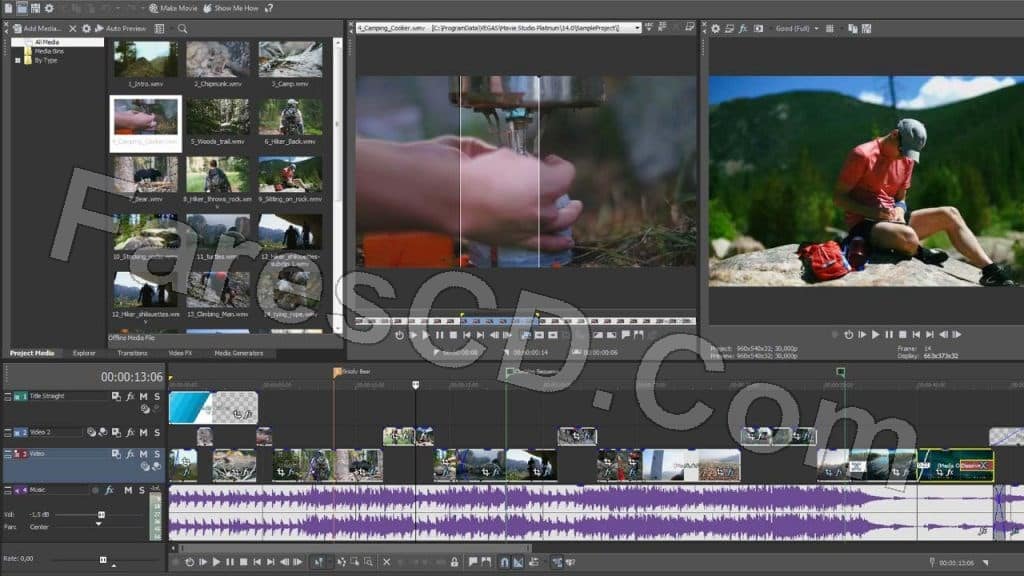Stop playback in the timeline transport bar
Viewport: 1024px width, 576px height.
244,562
